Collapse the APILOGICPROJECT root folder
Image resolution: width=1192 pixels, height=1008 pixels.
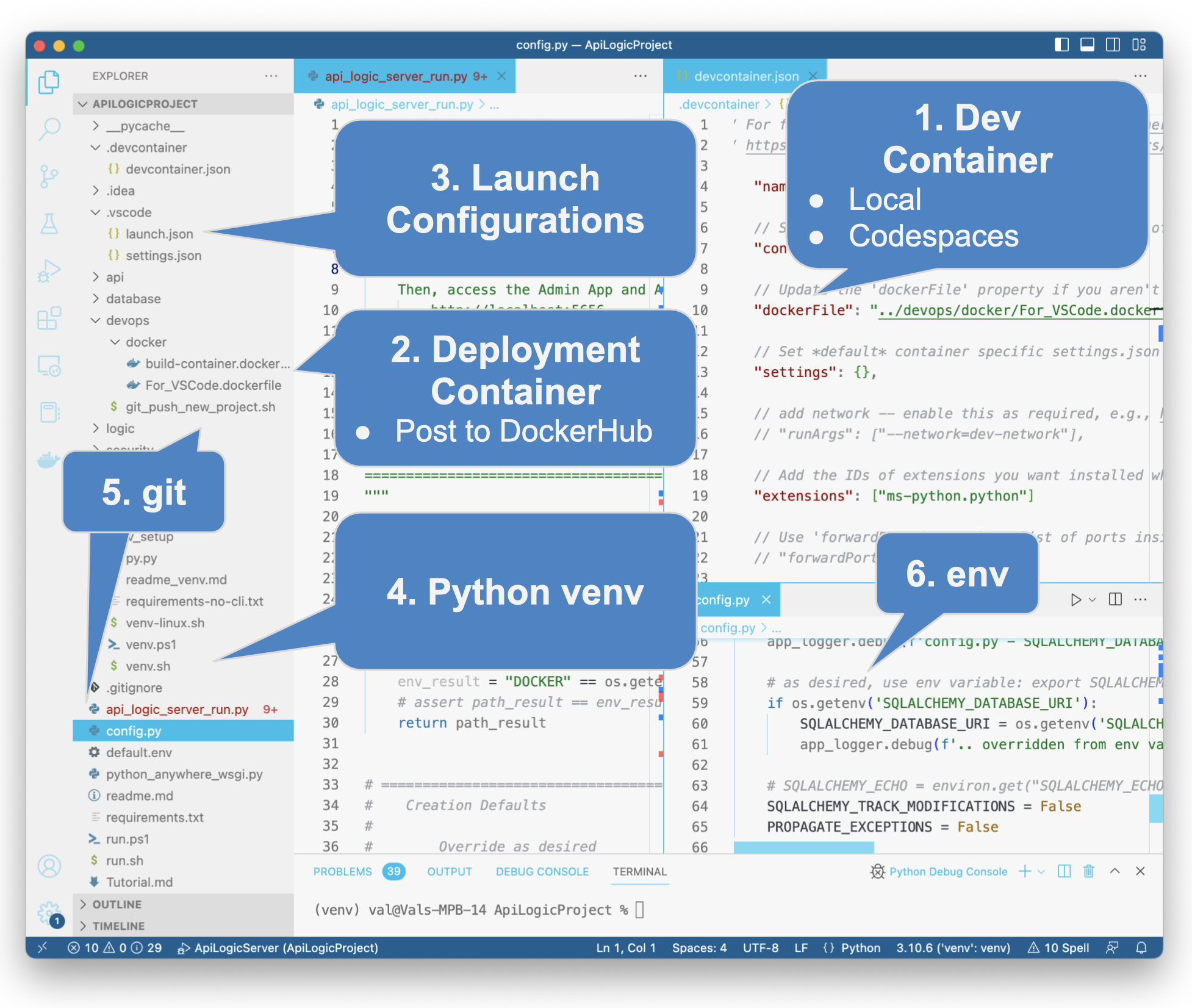[x=183, y=104]
